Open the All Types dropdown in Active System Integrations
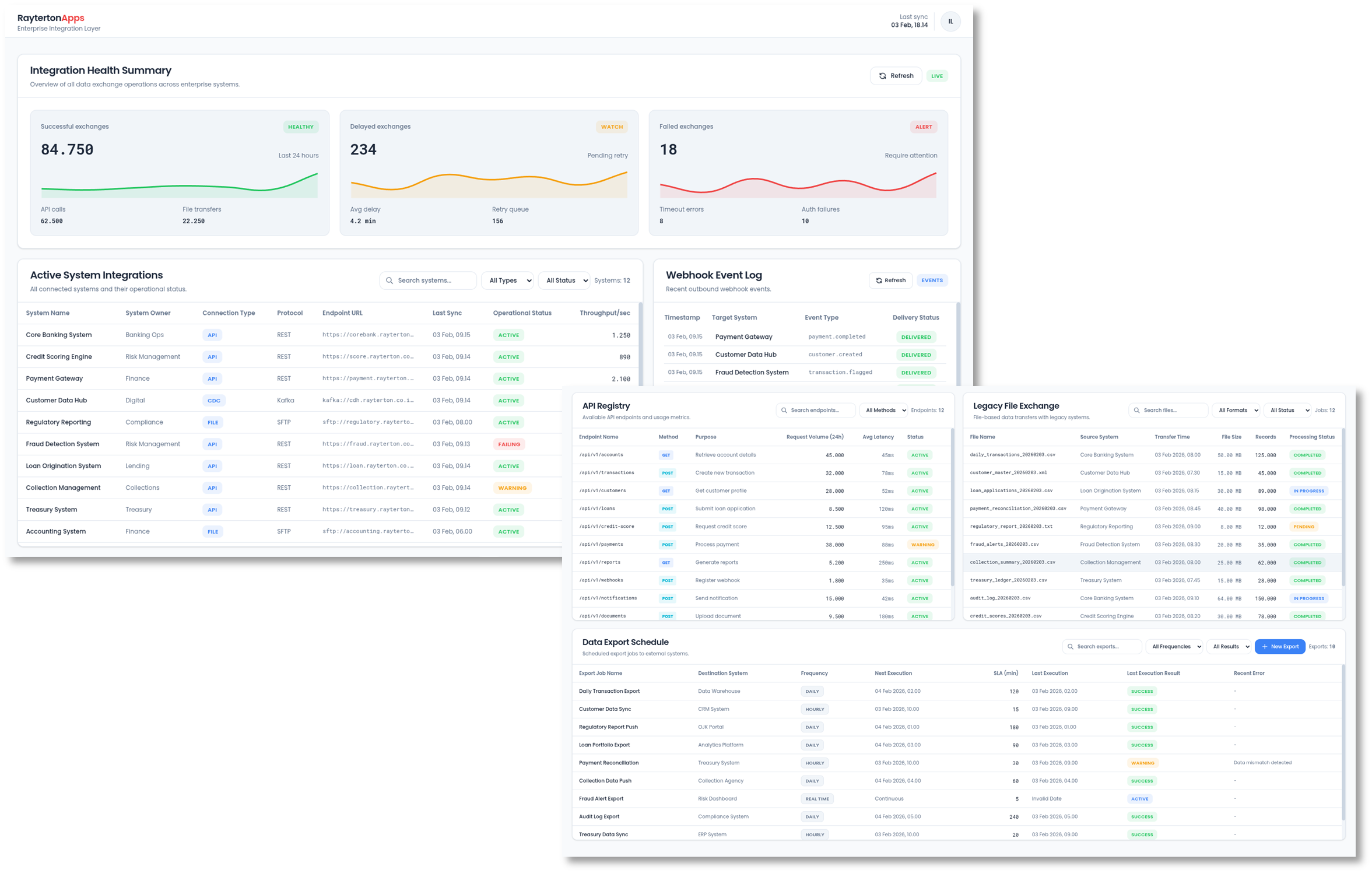 click(507, 281)
